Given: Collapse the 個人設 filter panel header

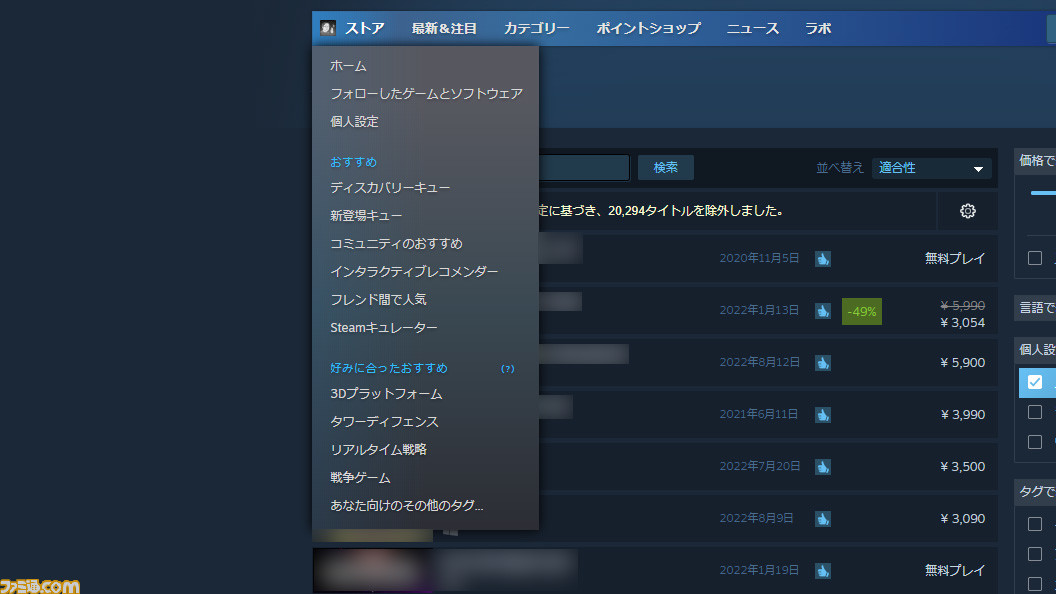Looking at the screenshot, I should (1035, 350).
